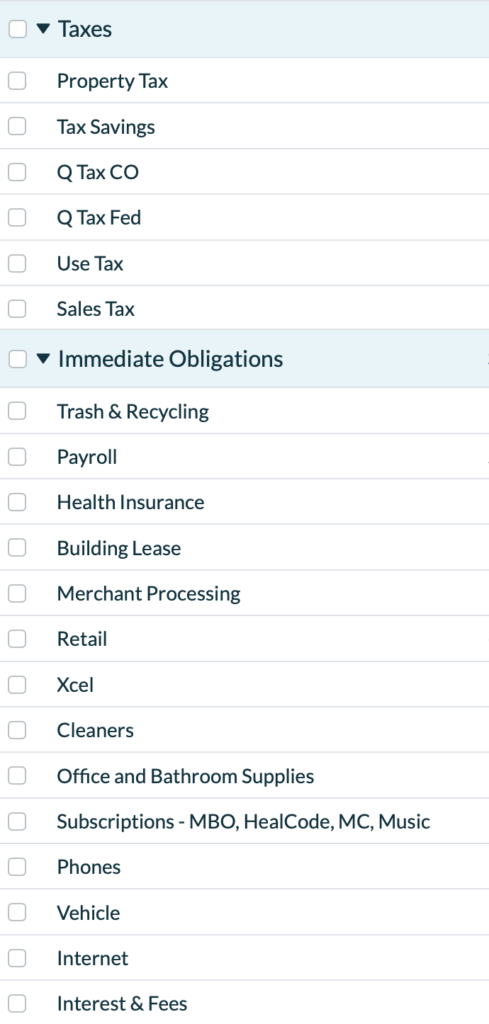Viewport: 489px width, 1024px height.
Task: Select the Q Tax Fed category
Action: coord(99,217)
